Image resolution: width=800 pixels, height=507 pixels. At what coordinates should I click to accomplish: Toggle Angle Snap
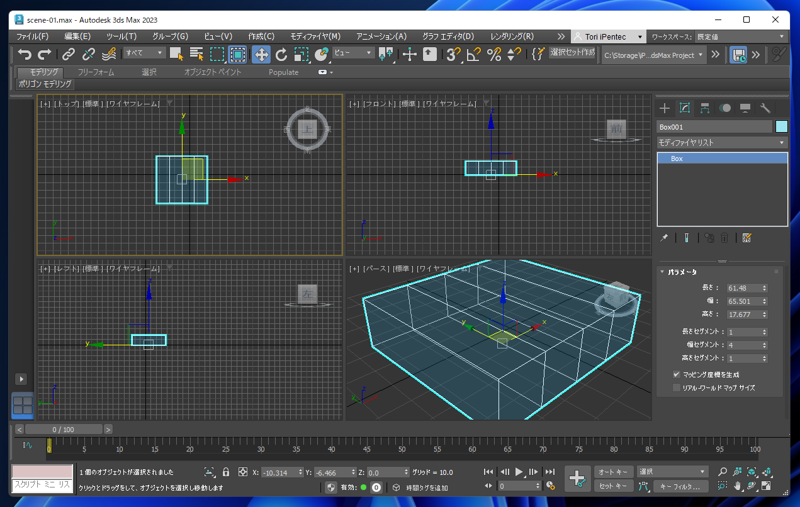click(473, 54)
